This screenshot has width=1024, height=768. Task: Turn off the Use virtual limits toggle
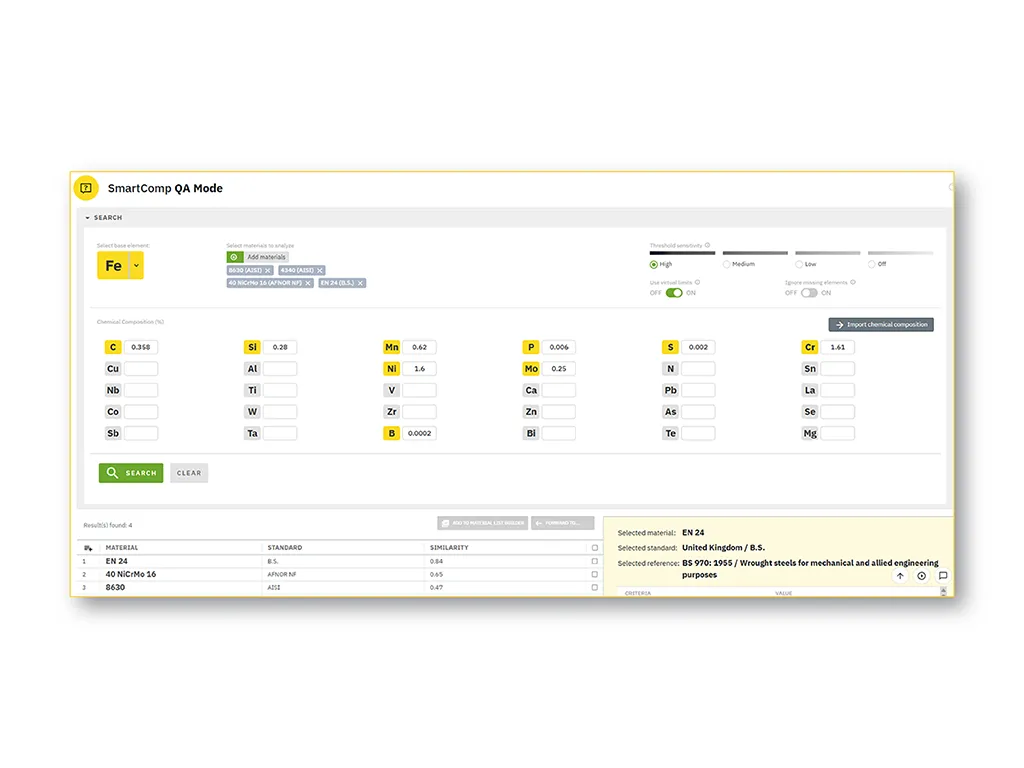point(673,293)
